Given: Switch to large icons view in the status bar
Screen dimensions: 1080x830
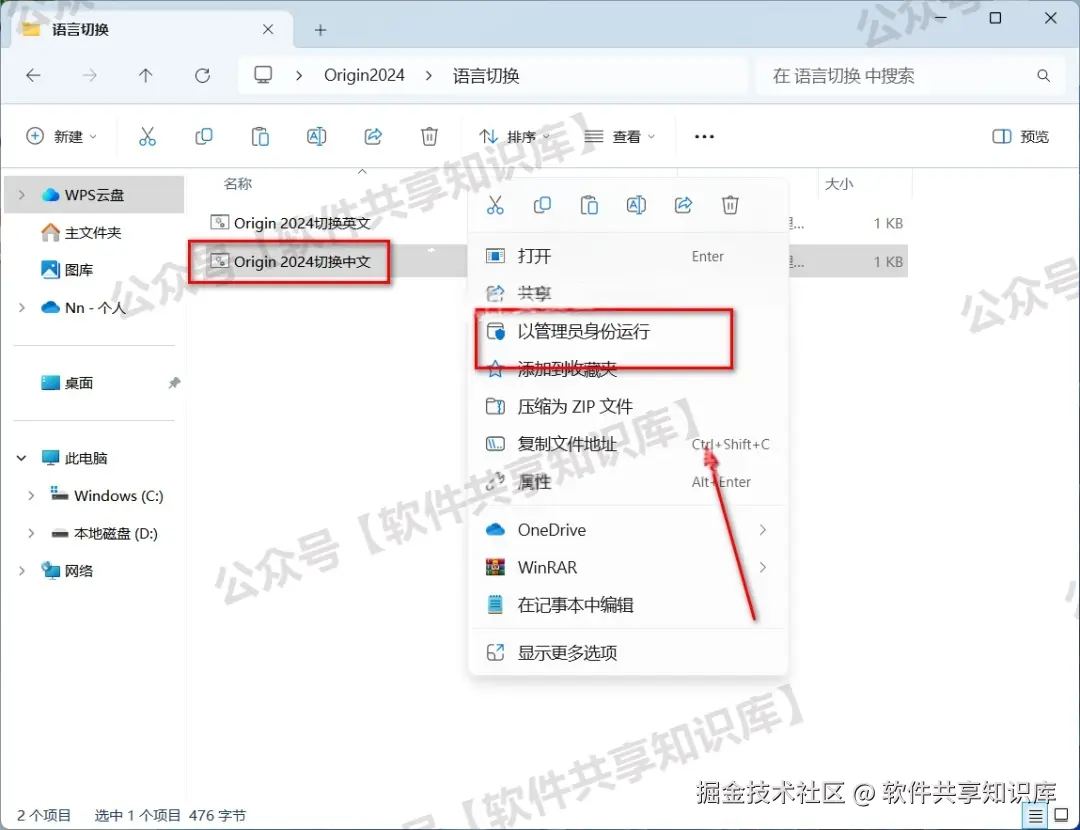Looking at the screenshot, I should (x=1061, y=816).
